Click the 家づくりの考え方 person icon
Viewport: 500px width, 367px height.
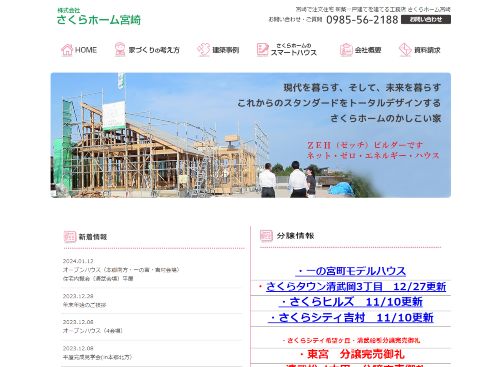point(120,50)
